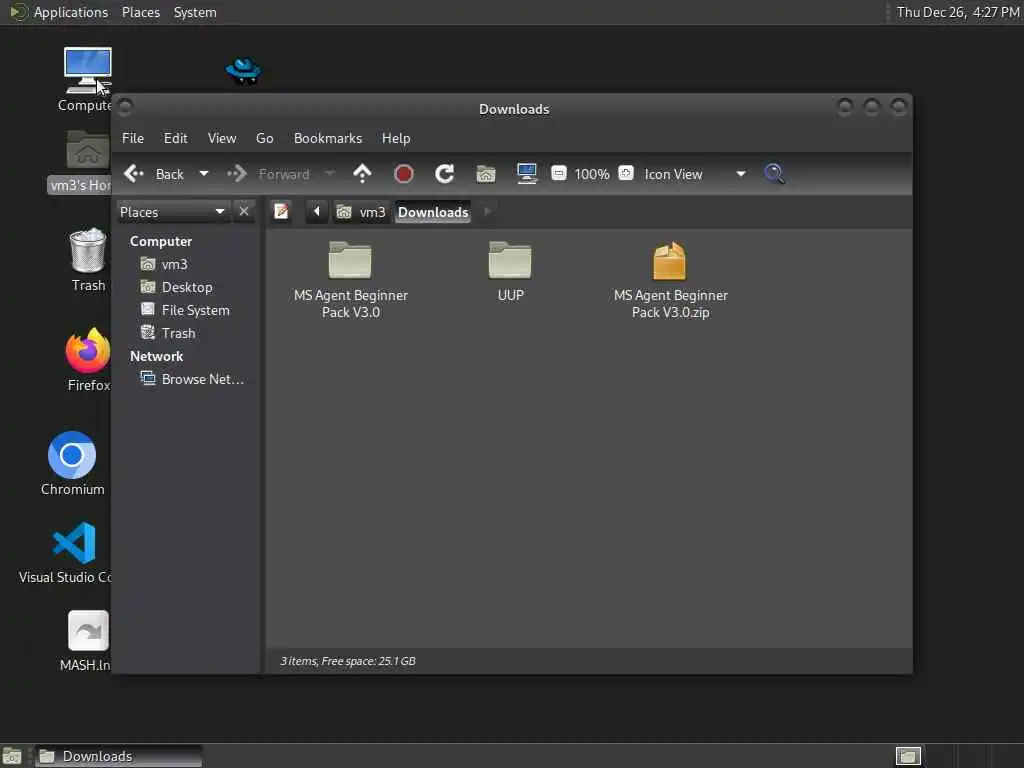Select the MS Agent Beginner Pack V3.0 folder
The width and height of the screenshot is (1024, 768).
[x=351, y=280]
